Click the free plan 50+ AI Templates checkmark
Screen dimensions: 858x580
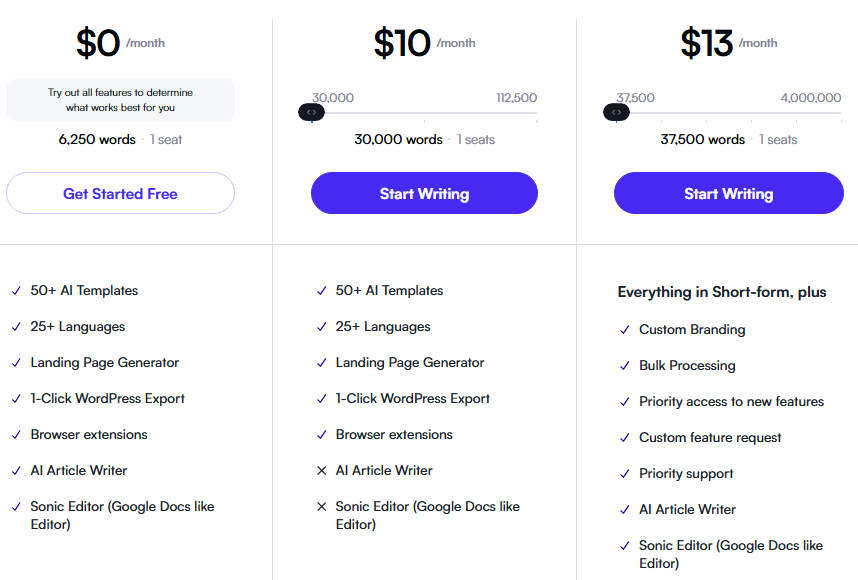16,291
